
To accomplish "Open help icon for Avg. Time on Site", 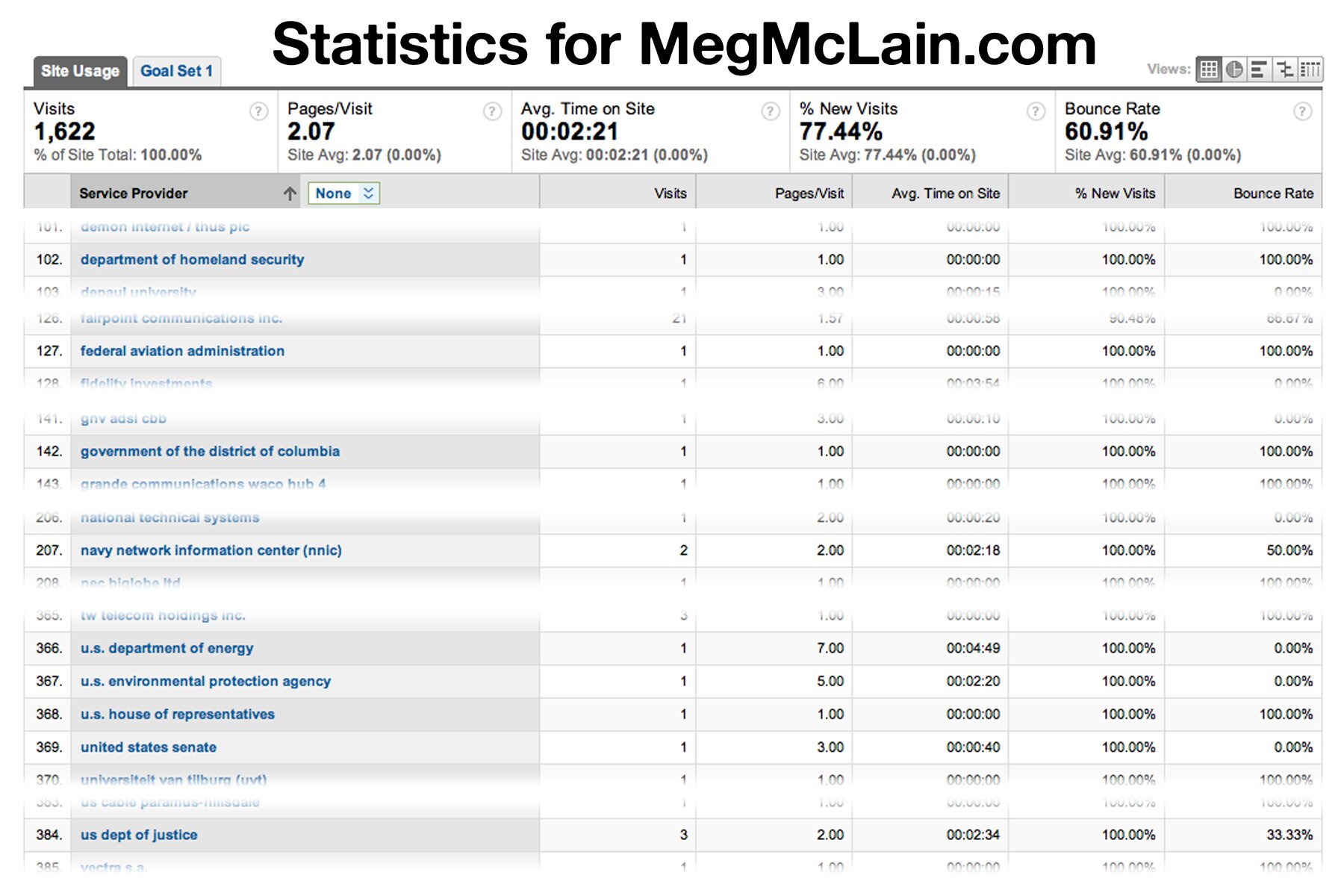I will pos(771,111).
